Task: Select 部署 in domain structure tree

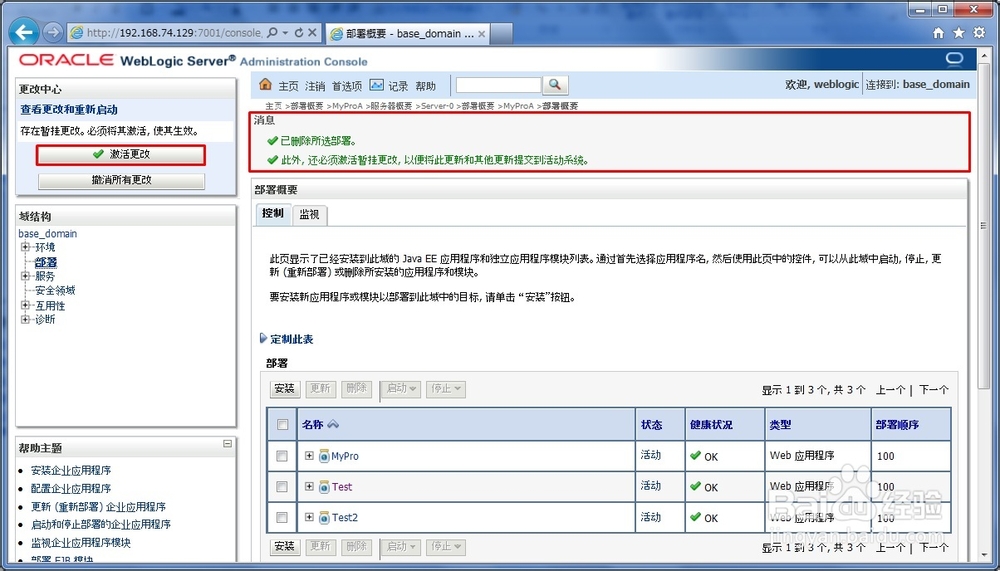Action: (x=46, y=262)
